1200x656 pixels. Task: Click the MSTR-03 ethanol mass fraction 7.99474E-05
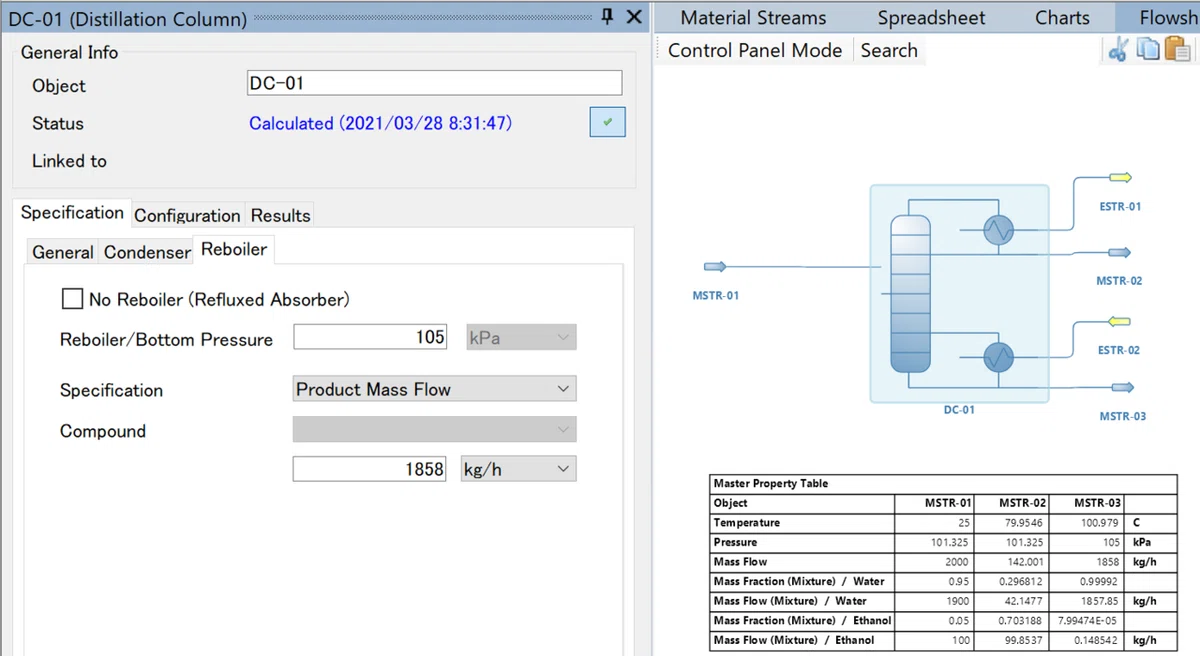[1090, 621]
